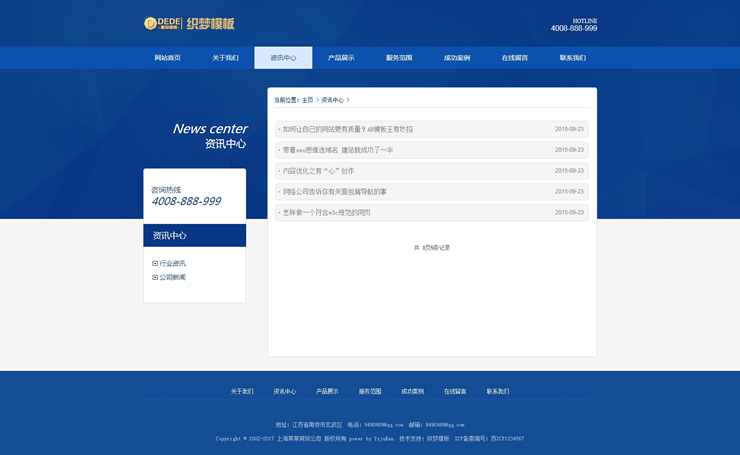
Task: Click the 织梦模板 link in footer credits
Action: (438, 438)
